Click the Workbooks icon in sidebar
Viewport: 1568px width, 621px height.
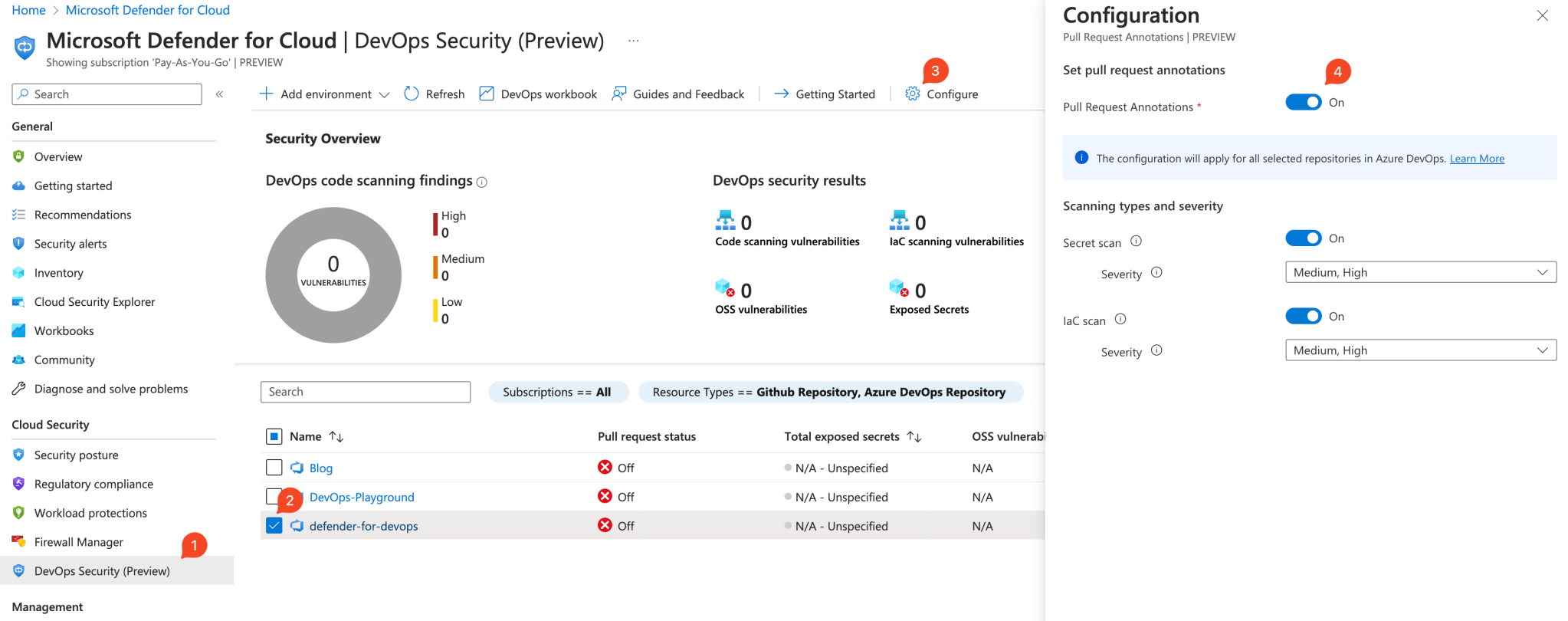click(19, 330)
